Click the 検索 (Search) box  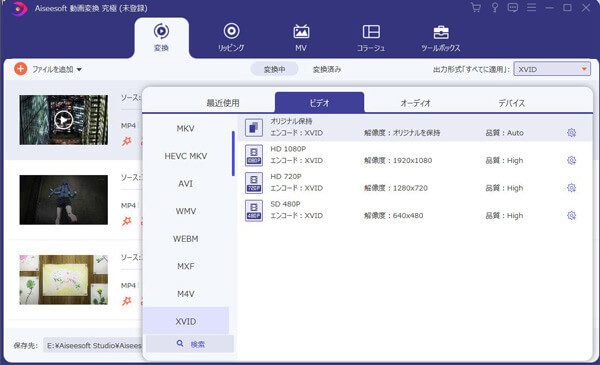[190, 344]
